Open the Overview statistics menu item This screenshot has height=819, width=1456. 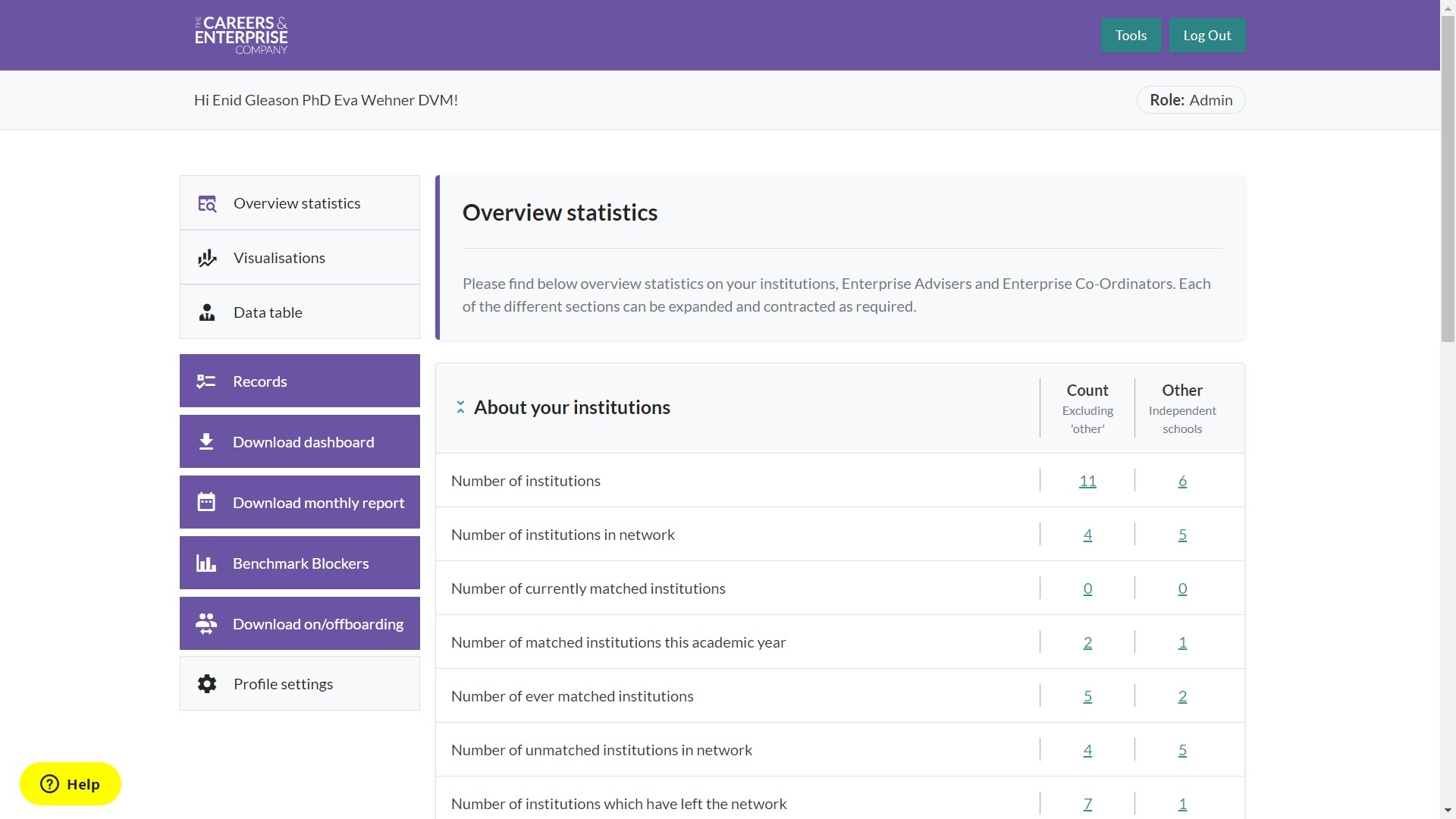click(x=300, y=203)
